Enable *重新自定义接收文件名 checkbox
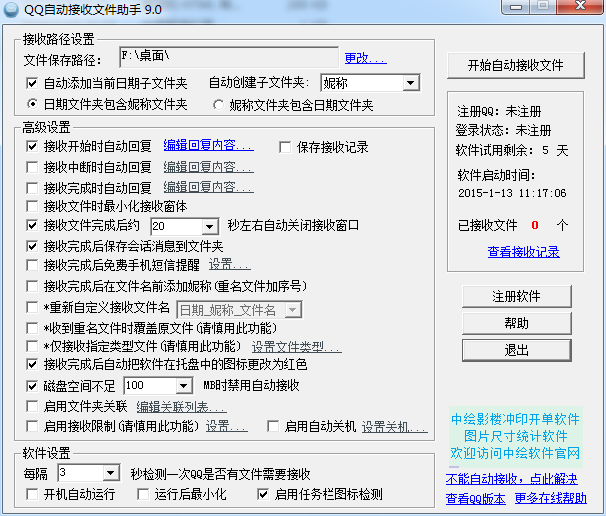Screen dimensions: 606x516 32,308
